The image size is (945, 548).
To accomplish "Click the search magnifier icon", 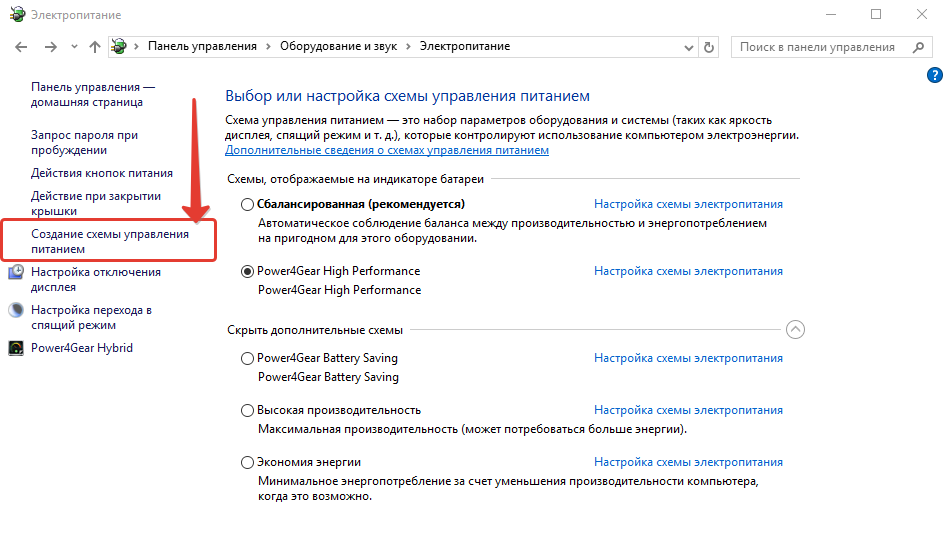I will [x=918, y=47].
